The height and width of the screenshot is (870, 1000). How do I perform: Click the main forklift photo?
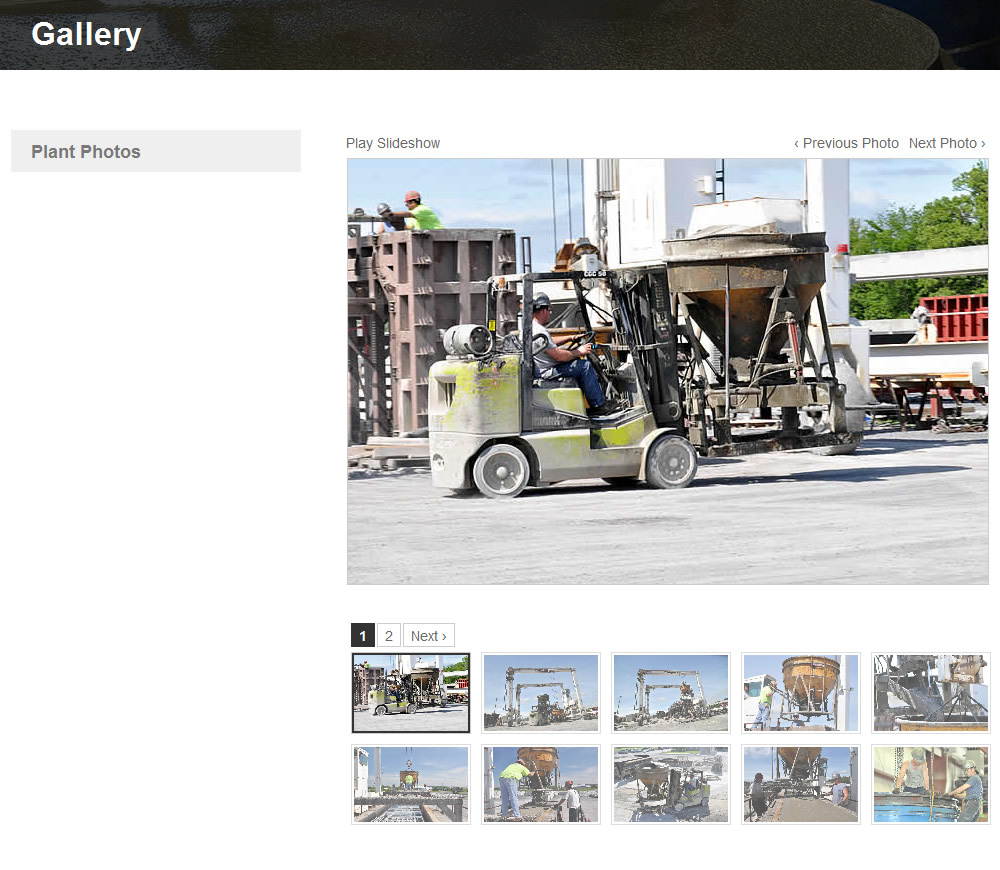pyautogui.click(x=668, y=371)
